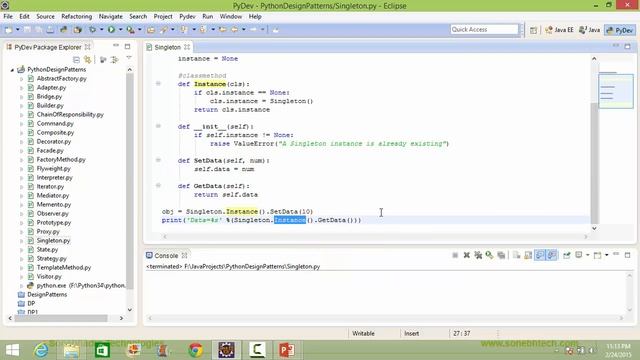
Task: Click the Pin Console icon
Action: click(567, 255)
